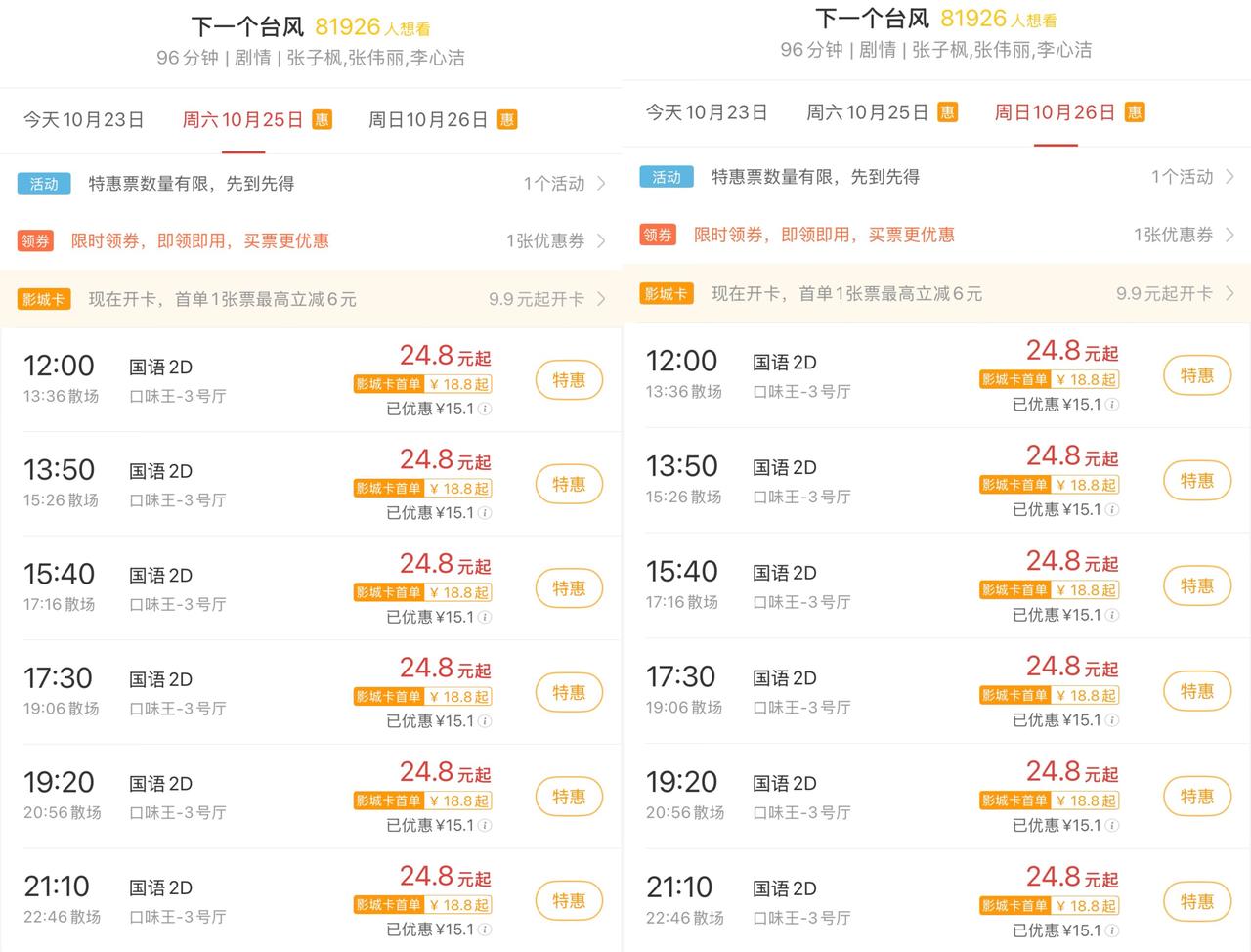1251x952 pixels.
Task: Click 影城卡首单 ¥18.8起 label for 13:50, left panel
Action: 422,489
